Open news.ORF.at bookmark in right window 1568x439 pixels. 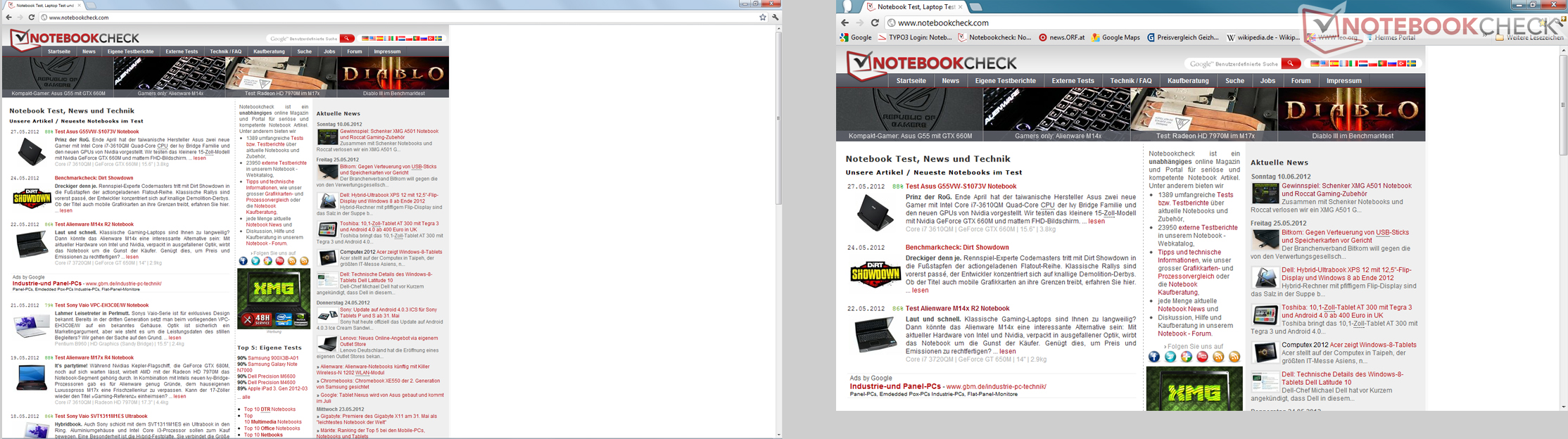1062,37
